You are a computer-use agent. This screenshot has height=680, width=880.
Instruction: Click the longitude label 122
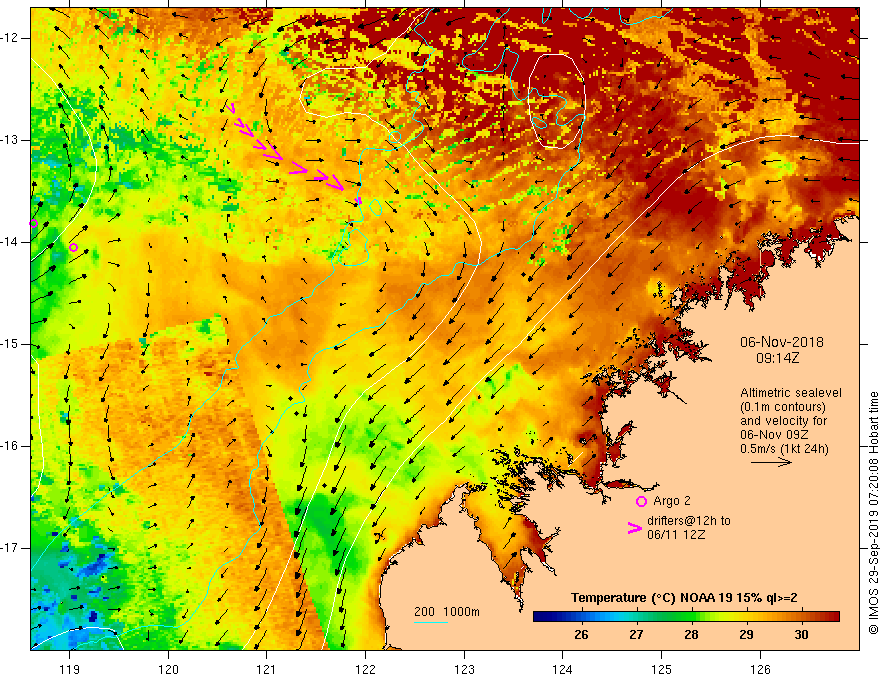coord(365,669)
